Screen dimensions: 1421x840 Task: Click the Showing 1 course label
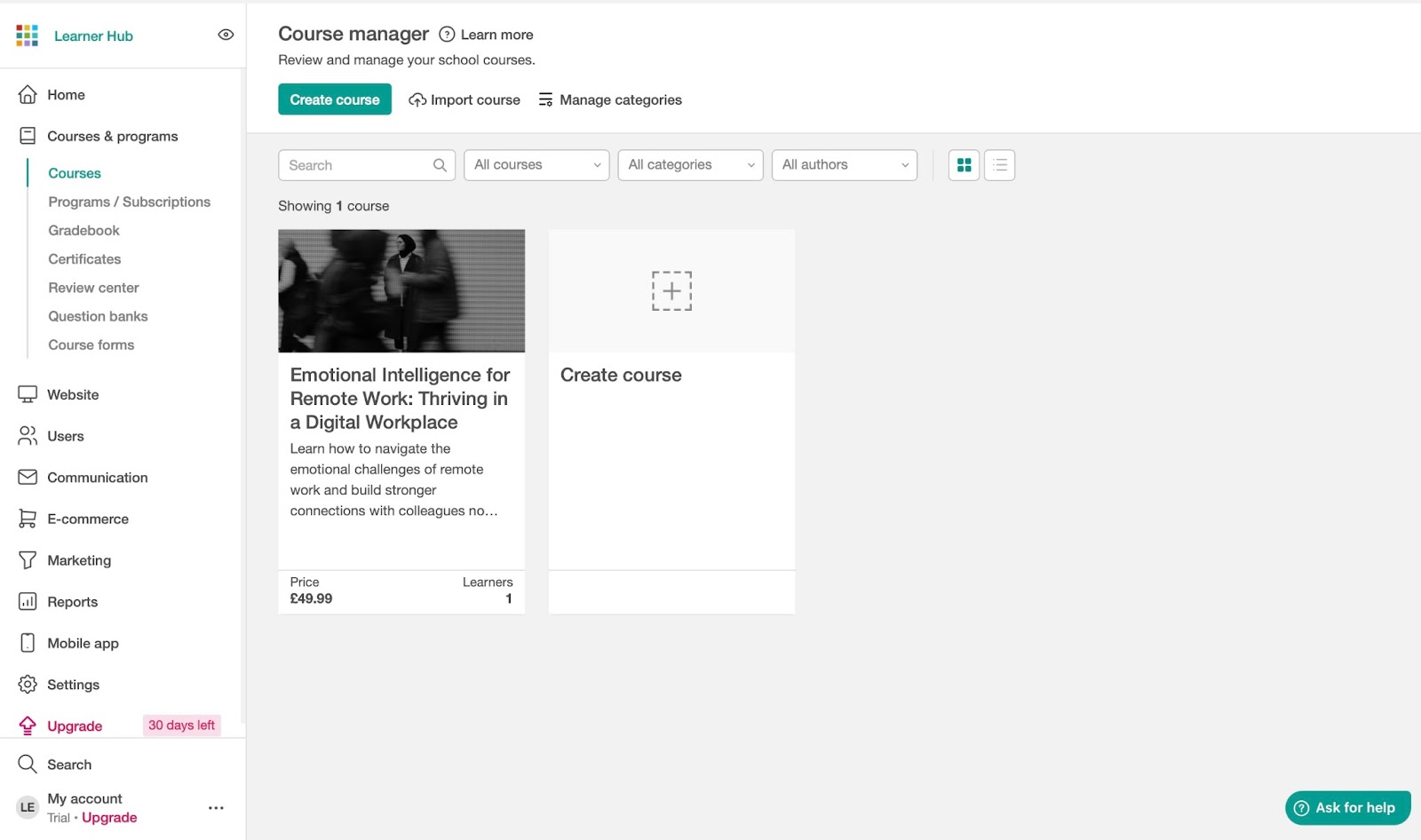pos(333,206)
